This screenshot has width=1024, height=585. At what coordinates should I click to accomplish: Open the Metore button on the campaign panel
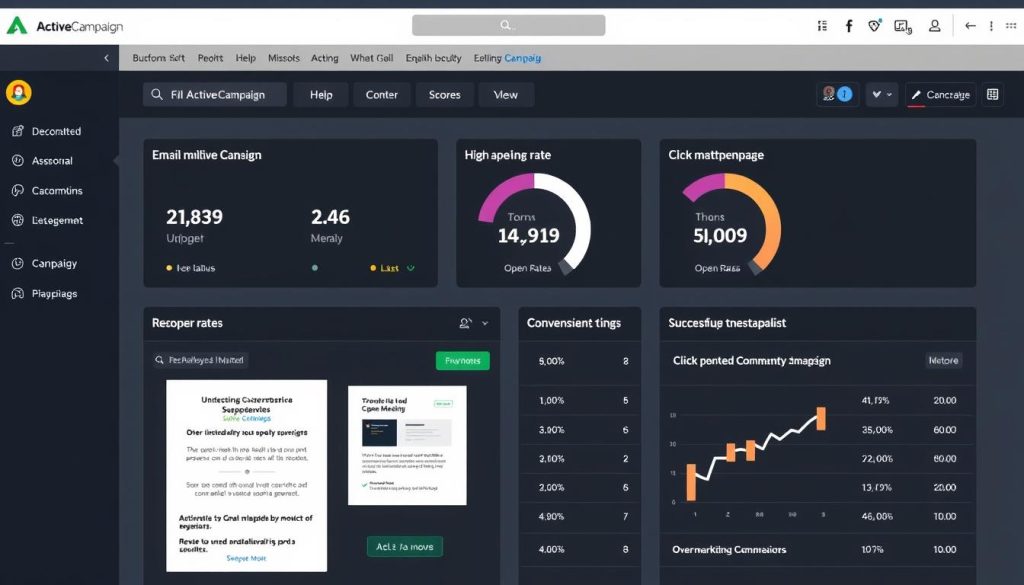pyautogui.click(x=942, y=359)
